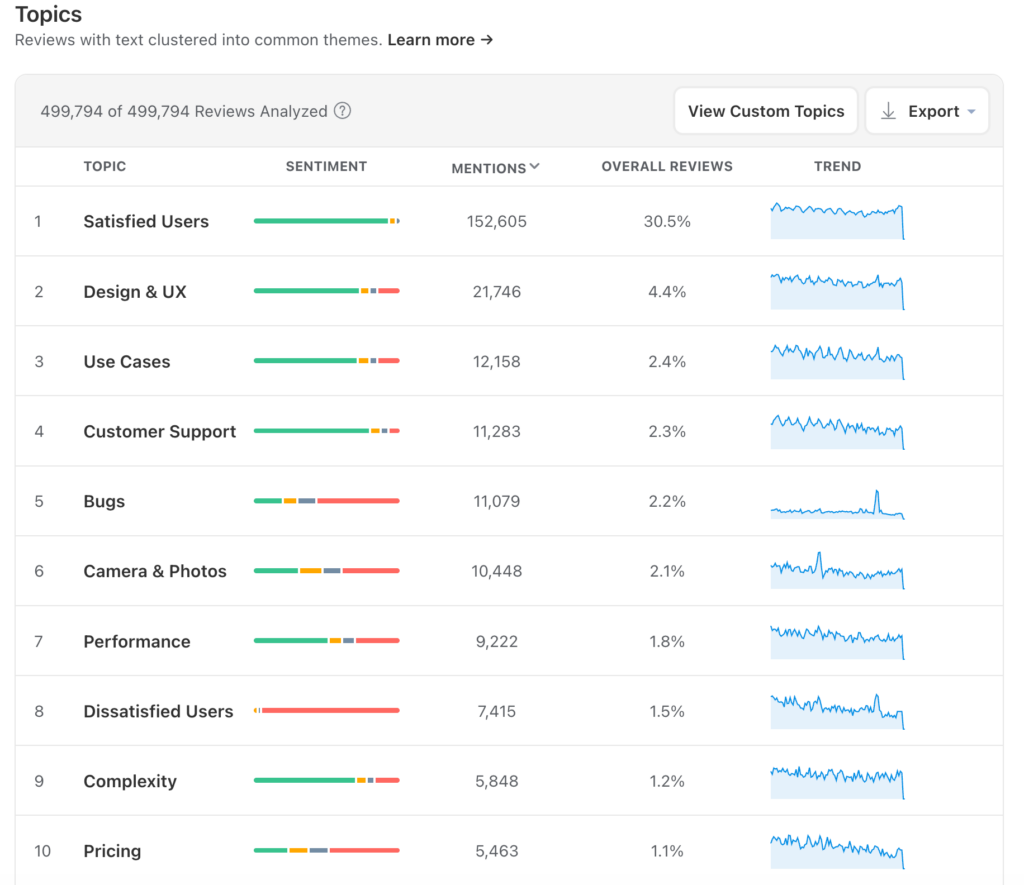Click the Camera & Photos trend sparkline
1024x885 pixels.
[837, 572]
